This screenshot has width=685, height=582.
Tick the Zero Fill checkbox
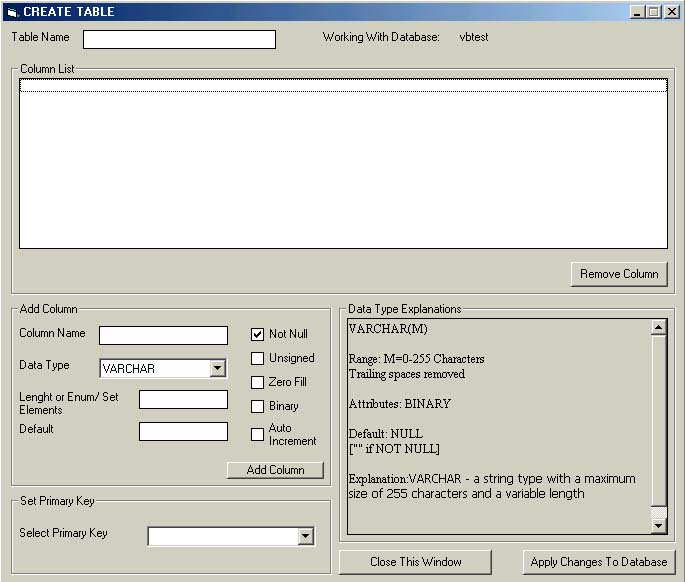pyautogui.click(x=257, y=382)
